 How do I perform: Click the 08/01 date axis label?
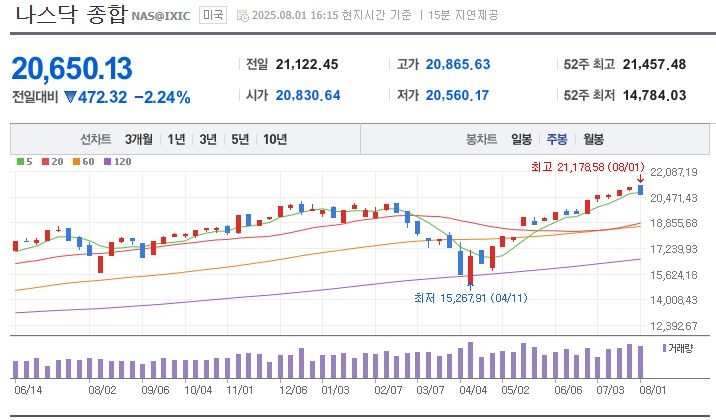click(x=653, y=390)
